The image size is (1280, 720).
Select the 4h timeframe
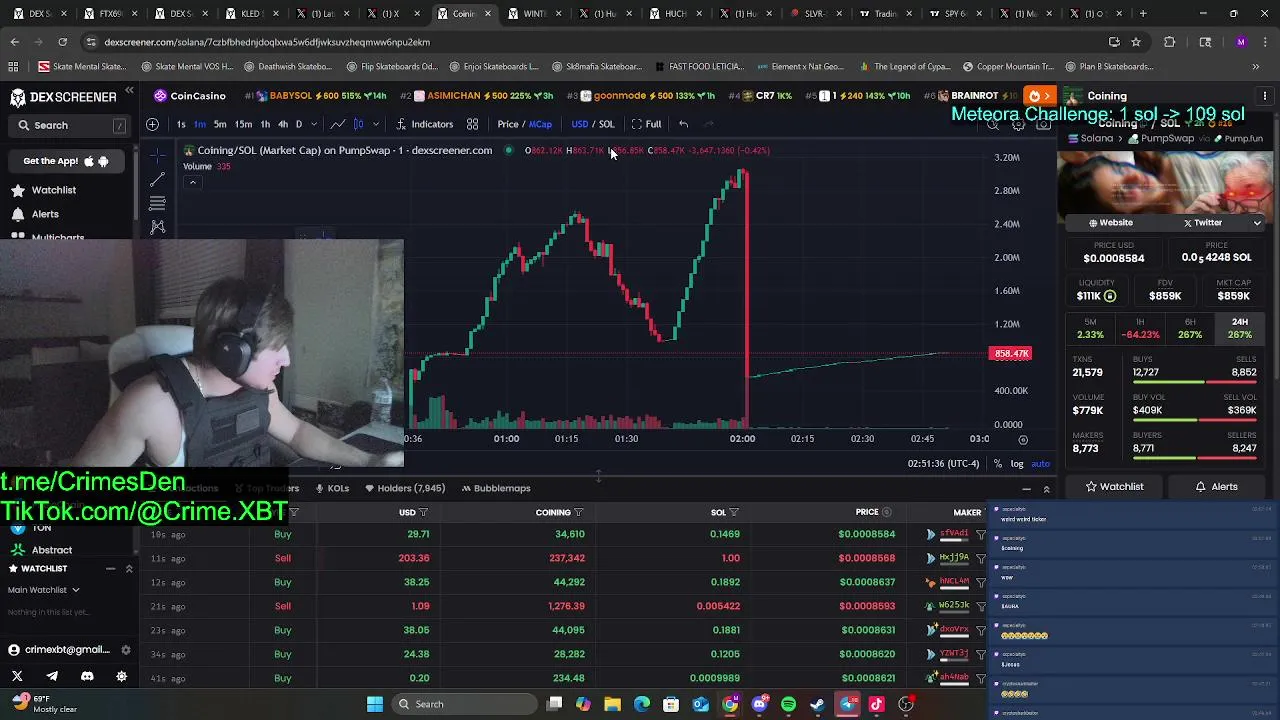(x=283, y=124)
